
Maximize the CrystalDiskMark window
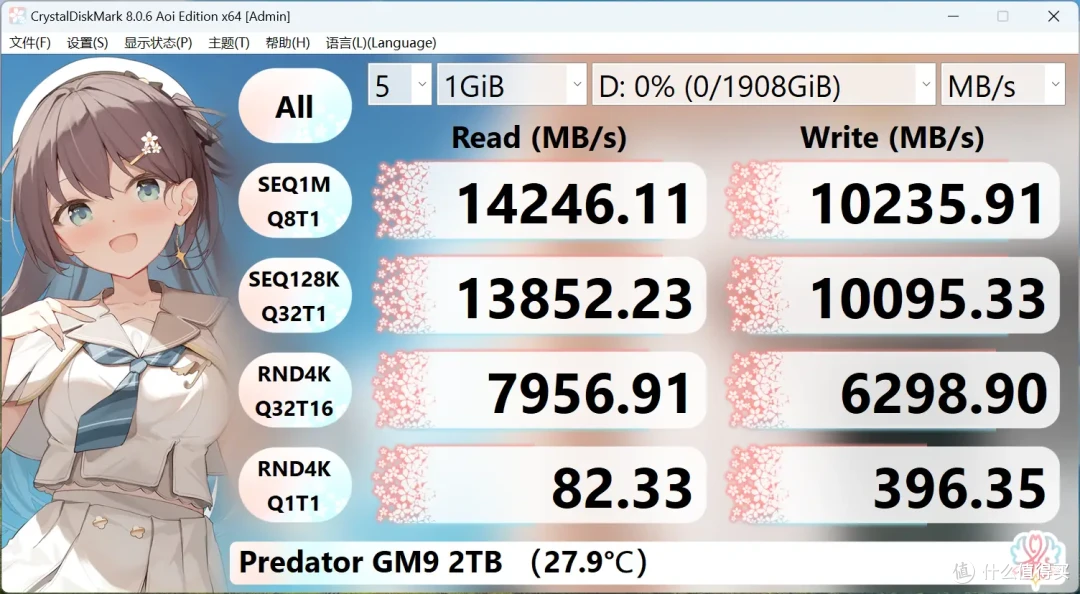click(x=1003, y=16)
